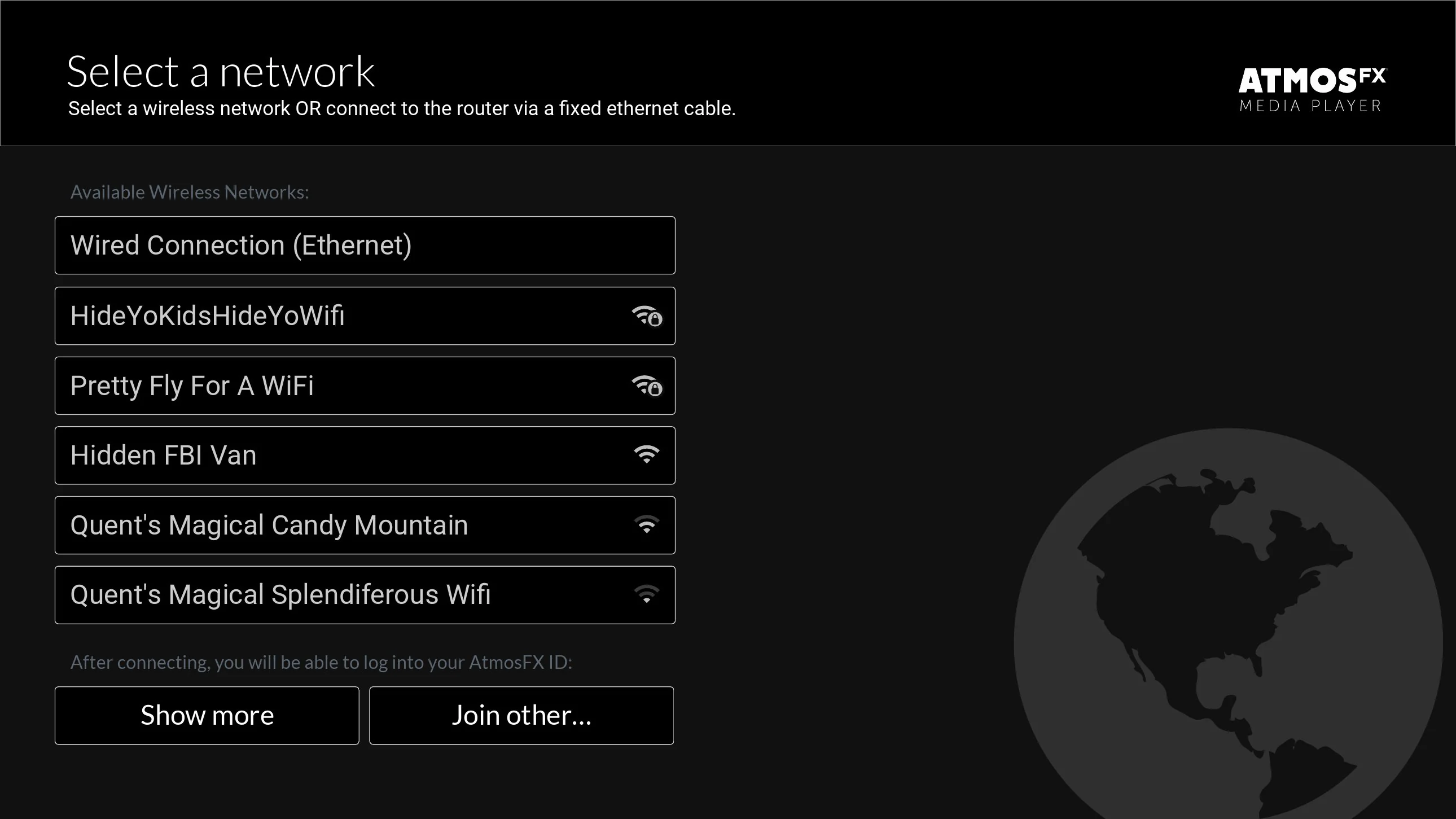Screen dimensions: 1456x819
Task: Click the Select a network heading
Action: tap(221, 72)
